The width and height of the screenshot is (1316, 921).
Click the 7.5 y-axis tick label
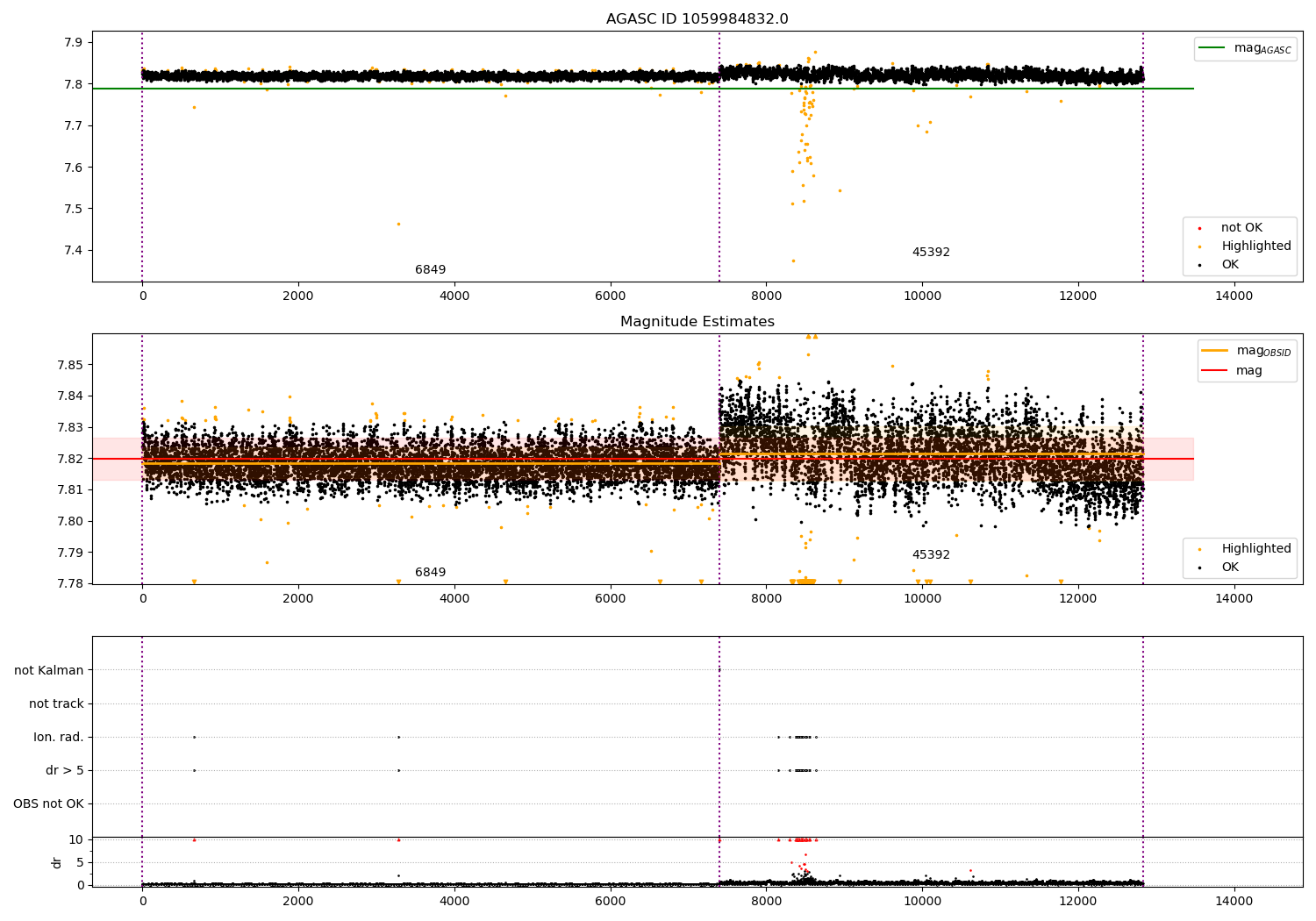click(x=74, y=209)
